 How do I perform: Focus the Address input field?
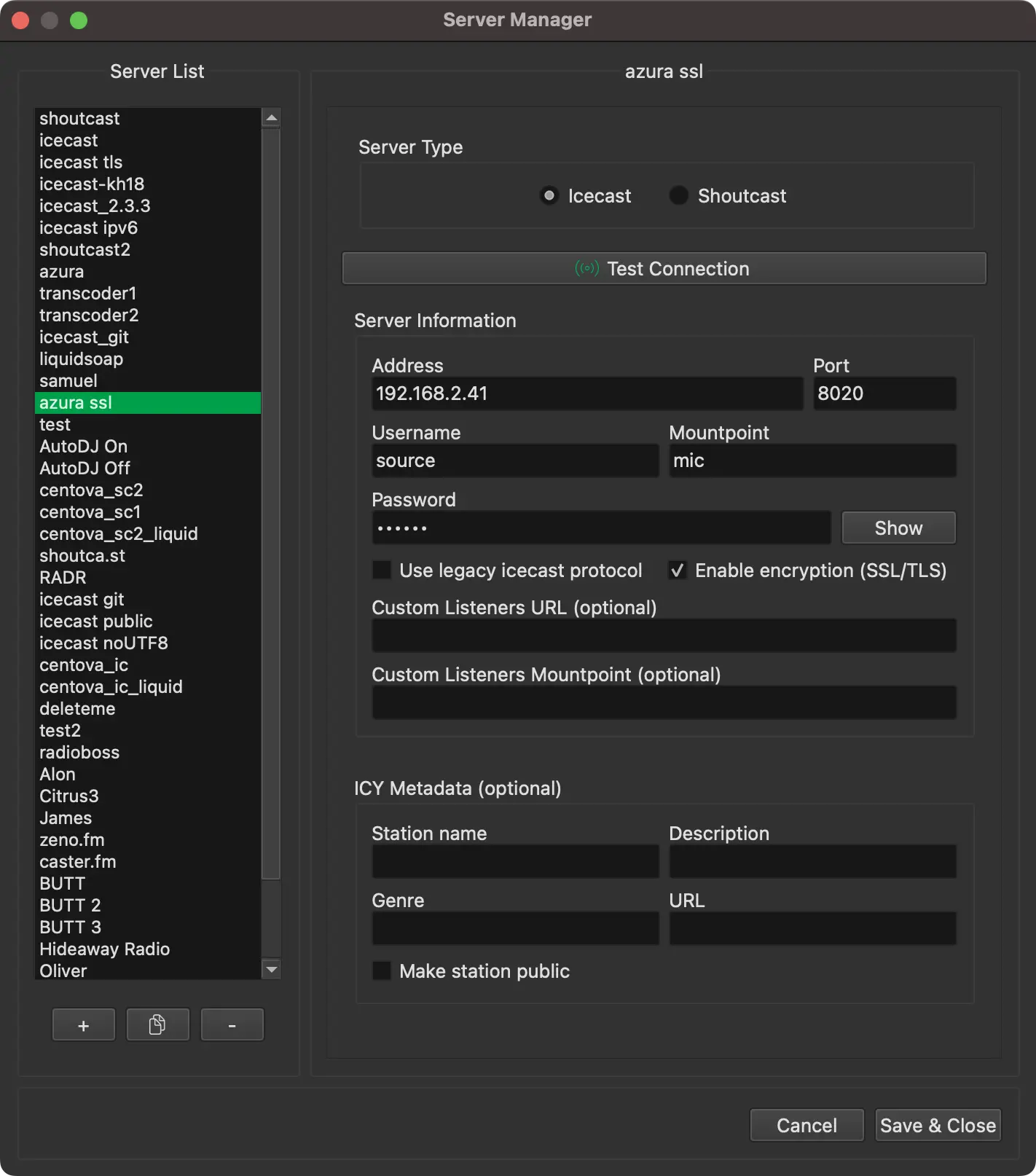point(586,394)
